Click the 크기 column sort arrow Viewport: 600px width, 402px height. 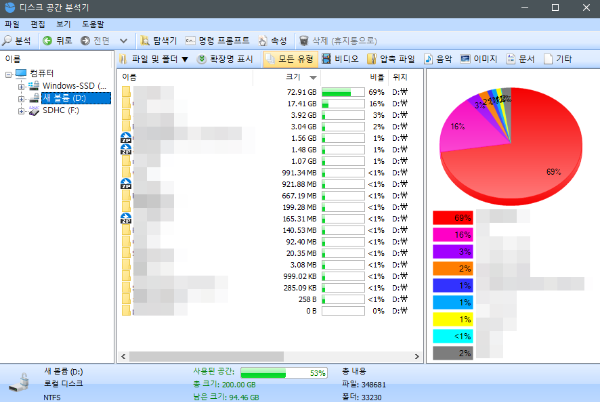point(313,78)
